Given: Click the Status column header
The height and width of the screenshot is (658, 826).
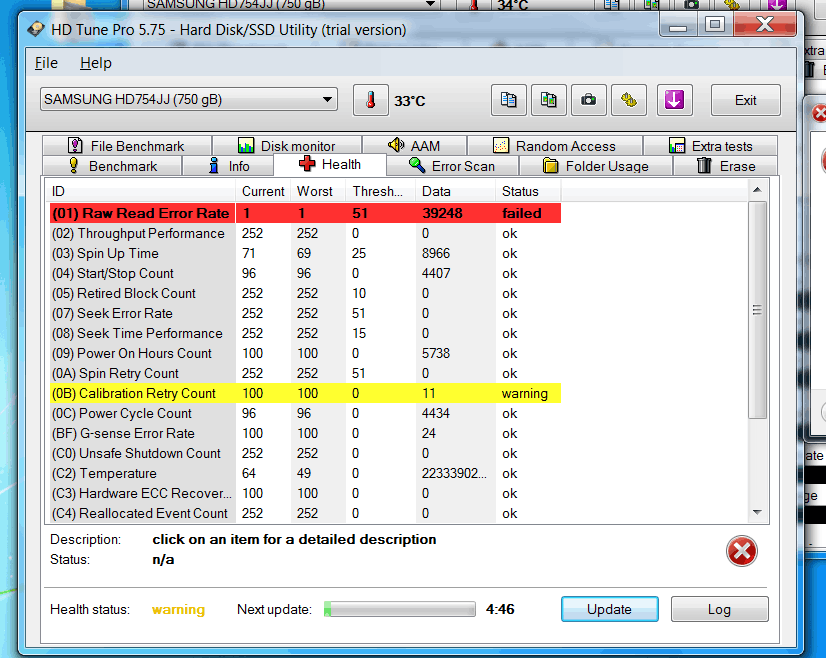Looking at the screenshot, I should pyautogui.click(x=528, y=191).
